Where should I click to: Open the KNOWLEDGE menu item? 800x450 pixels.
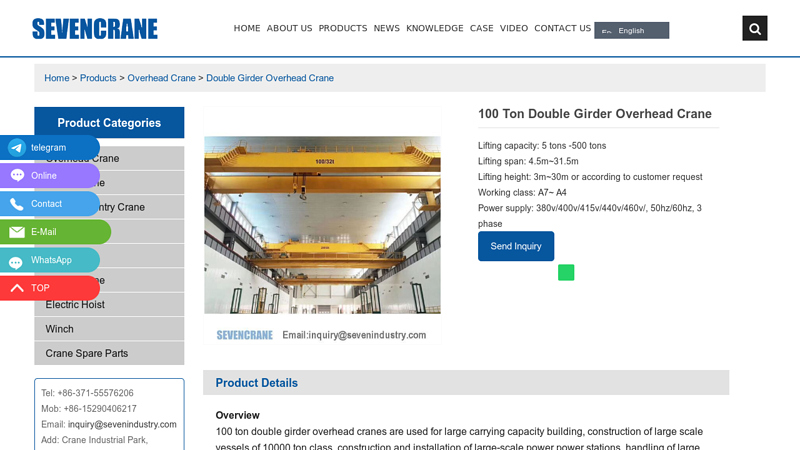[x=435, y=28]
